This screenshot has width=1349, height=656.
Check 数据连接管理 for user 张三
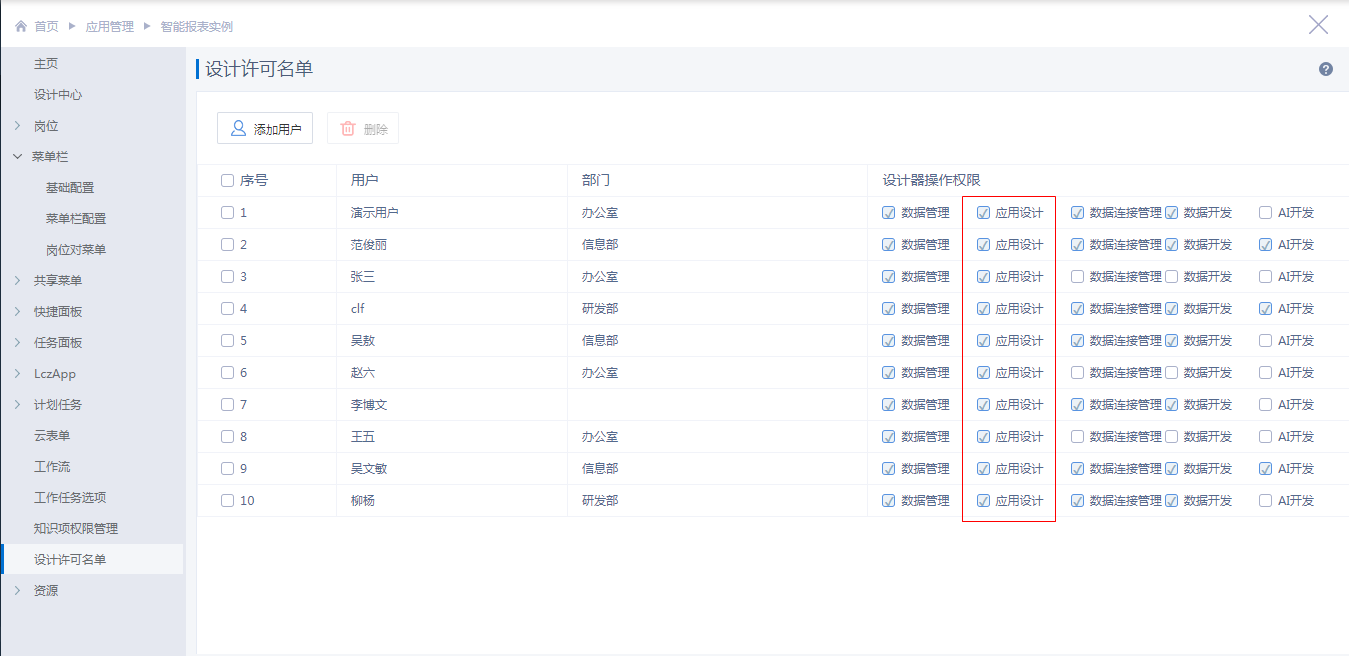(1077, 277)
